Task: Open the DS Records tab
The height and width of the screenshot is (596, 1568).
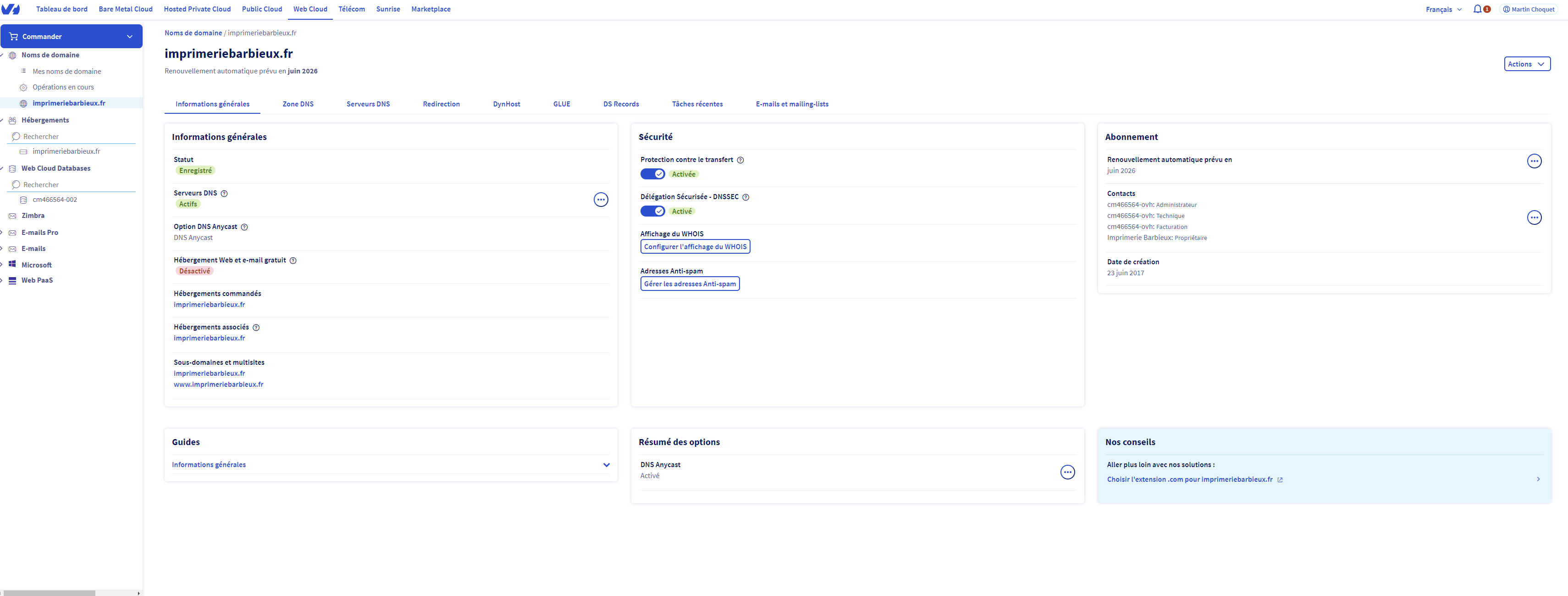Action: point(621,104)
